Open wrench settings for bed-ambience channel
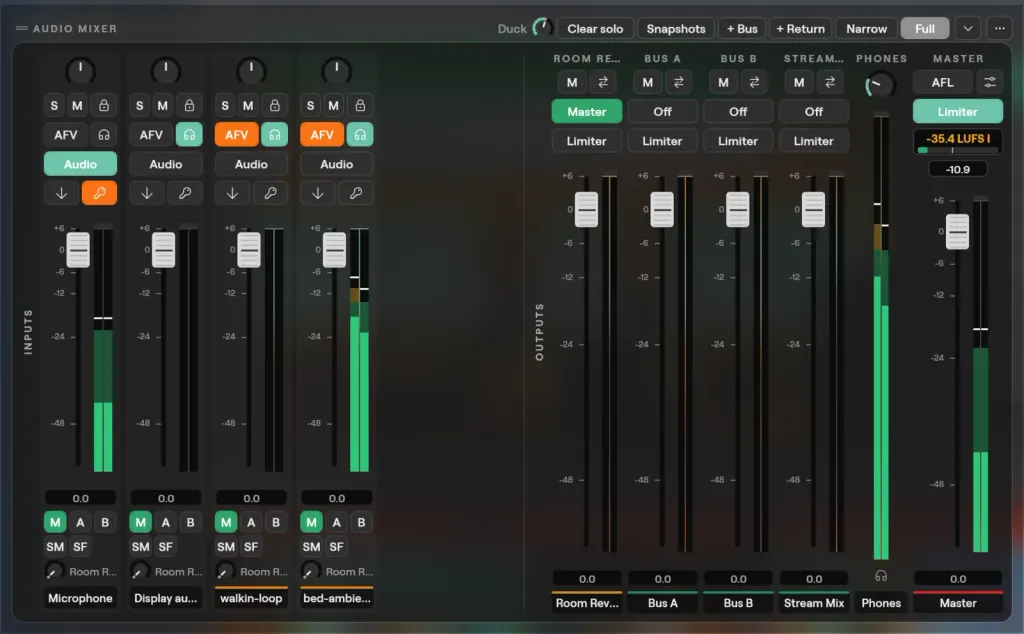The image size is (1024, 634). click(356, 193)
